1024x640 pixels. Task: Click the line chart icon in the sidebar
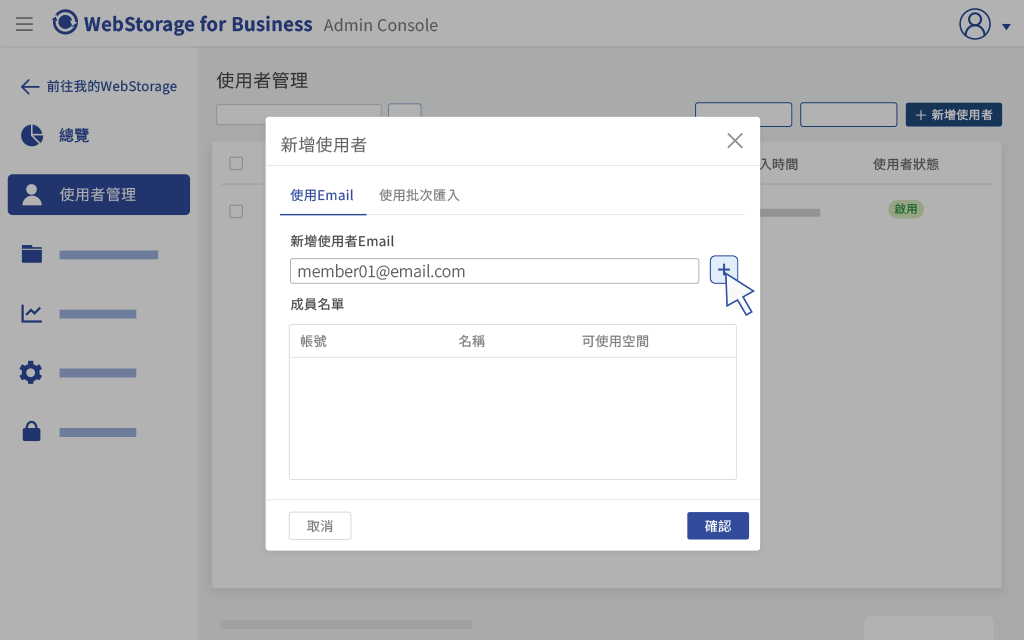[31, 313]
